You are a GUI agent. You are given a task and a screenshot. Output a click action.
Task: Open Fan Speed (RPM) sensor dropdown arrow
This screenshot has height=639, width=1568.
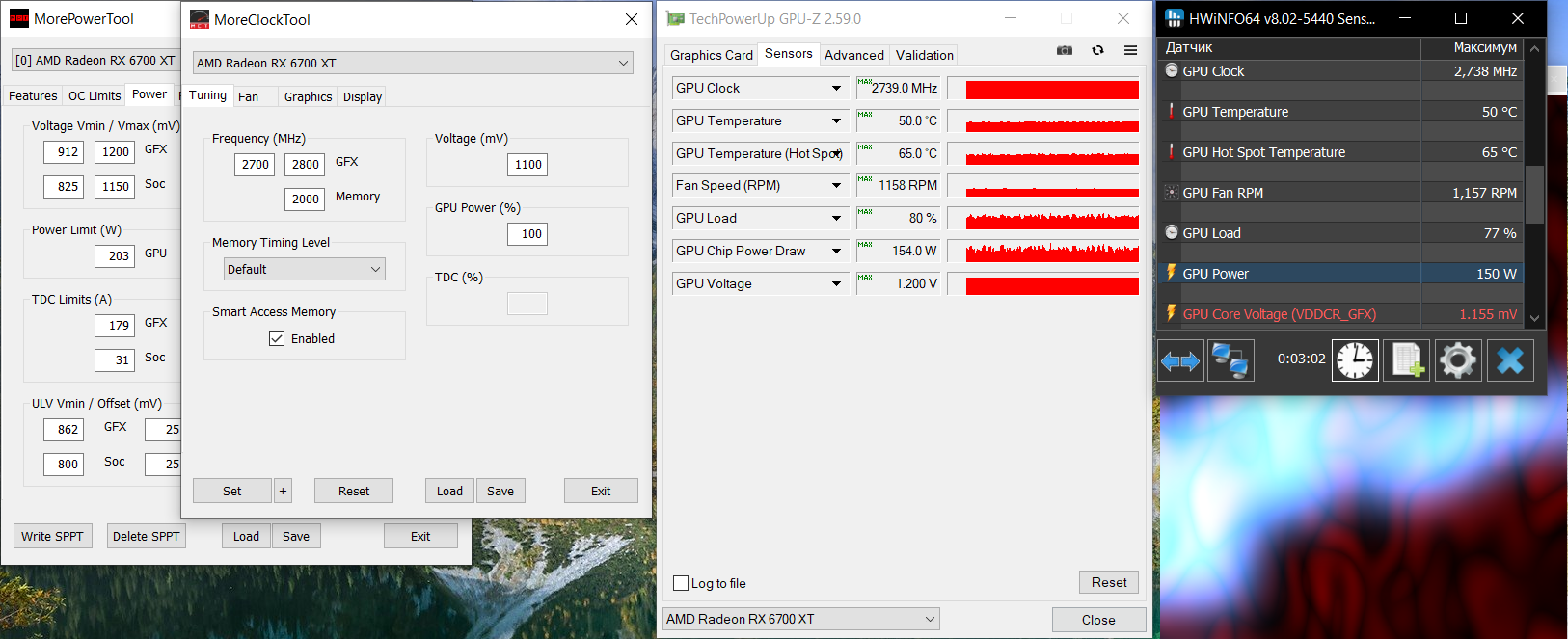pos(836,185)
